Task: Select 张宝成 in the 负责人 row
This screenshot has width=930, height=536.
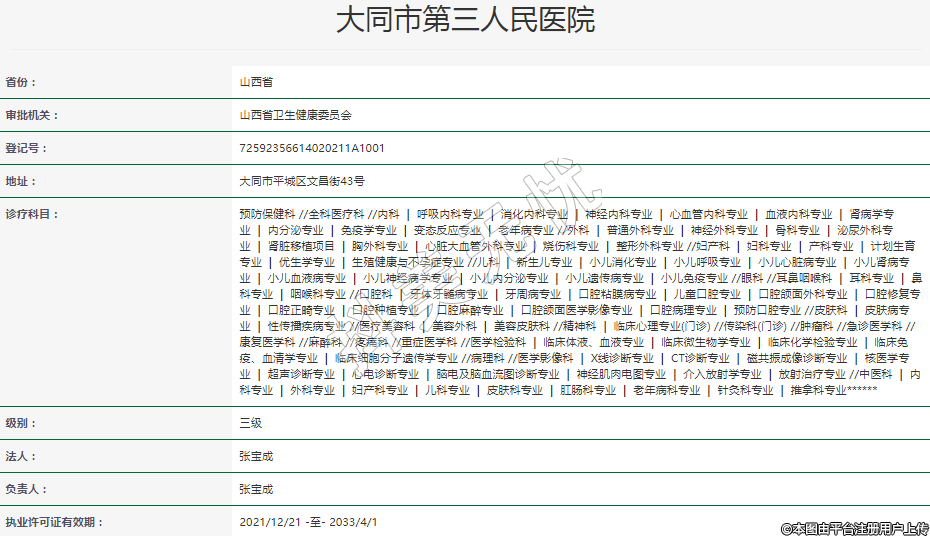Action: tap(256, 489)
